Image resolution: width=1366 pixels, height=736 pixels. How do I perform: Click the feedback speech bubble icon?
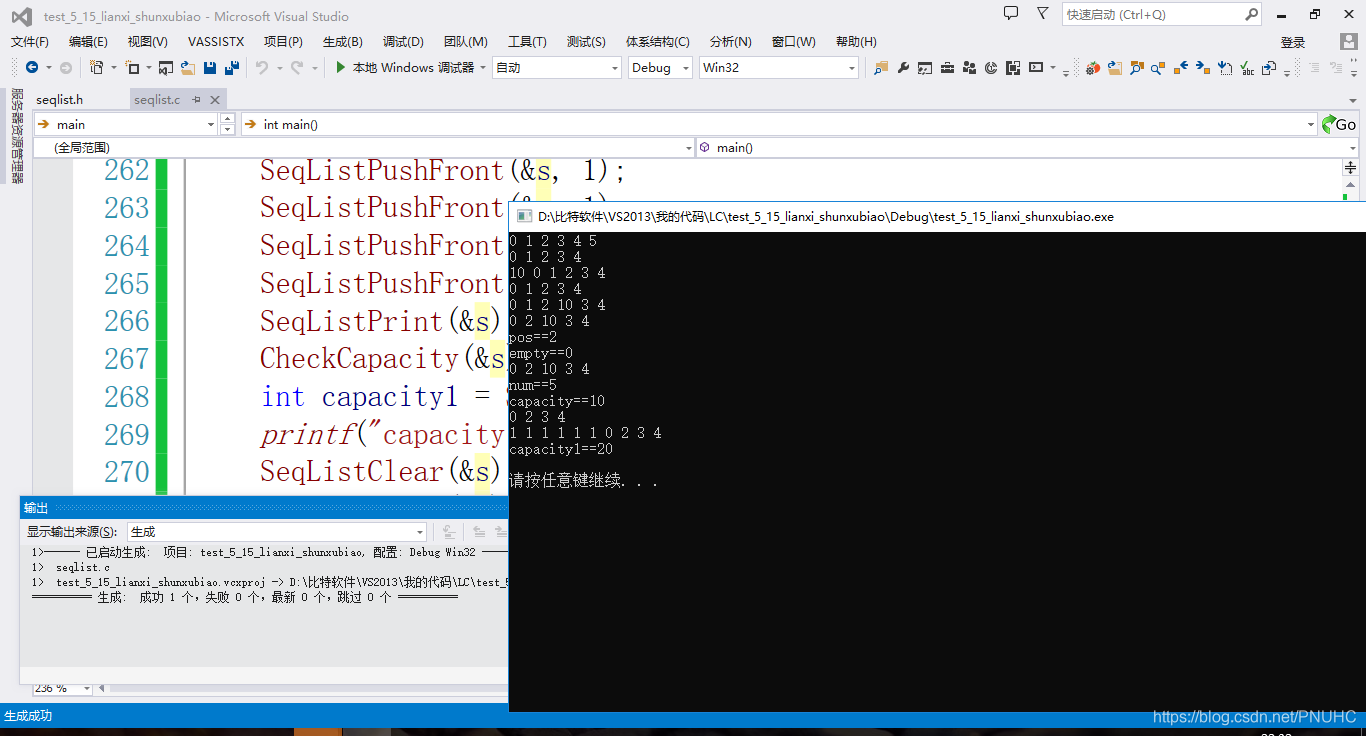[x=1011, y=14]
